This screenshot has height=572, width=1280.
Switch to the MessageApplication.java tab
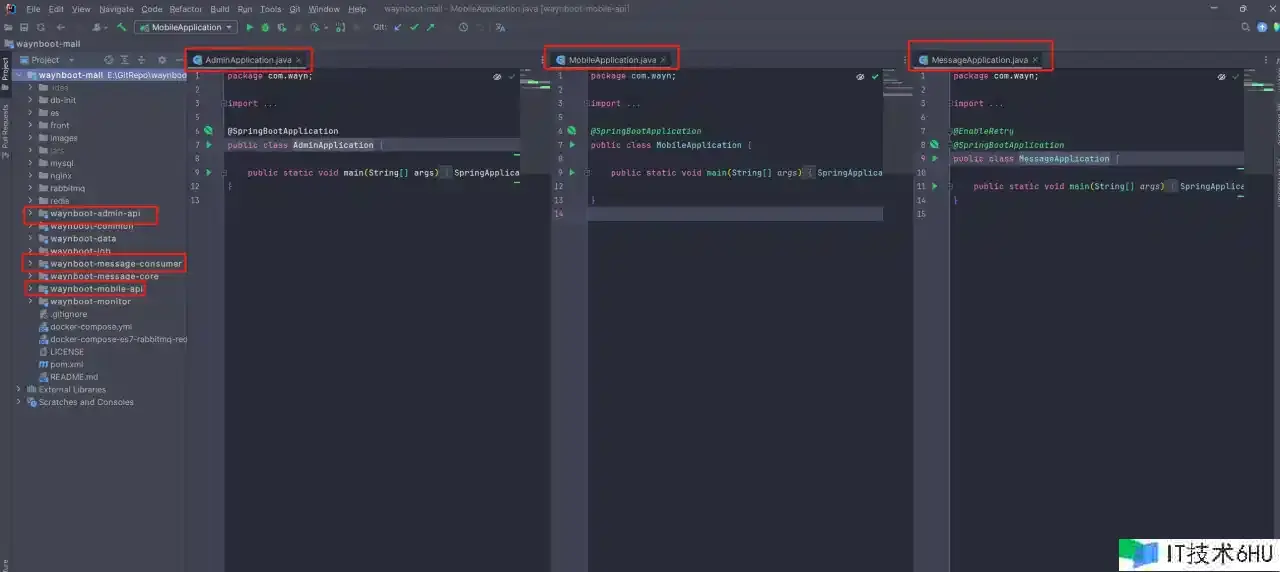point(979,60)
